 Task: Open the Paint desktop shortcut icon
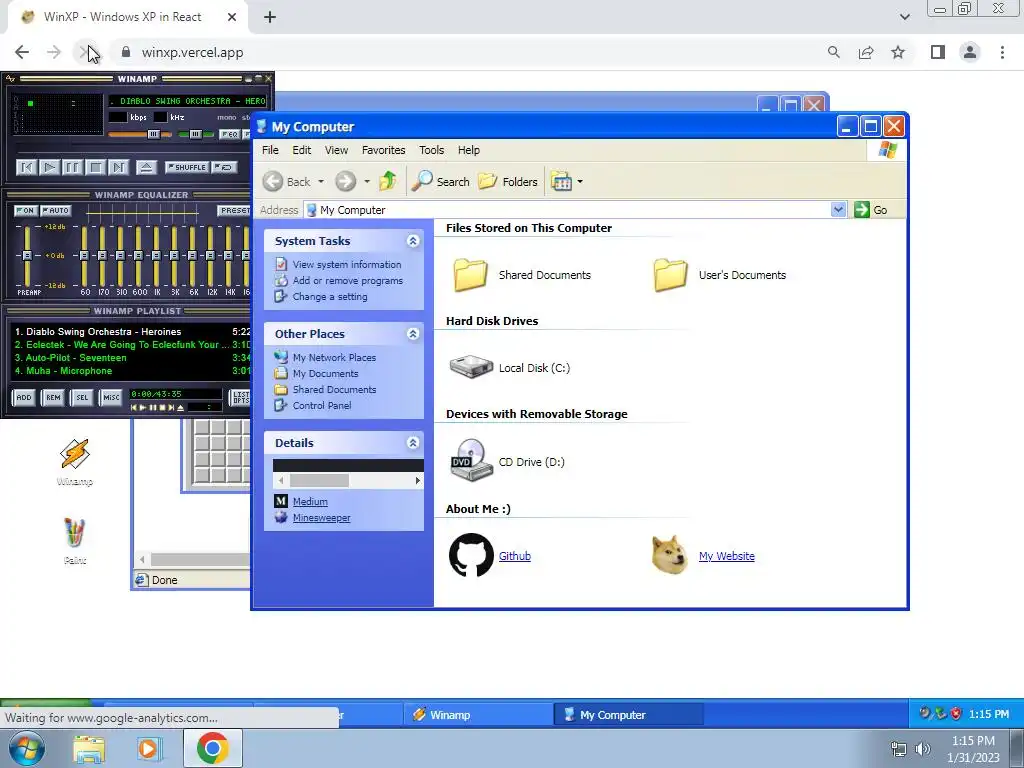coord(74,533)
